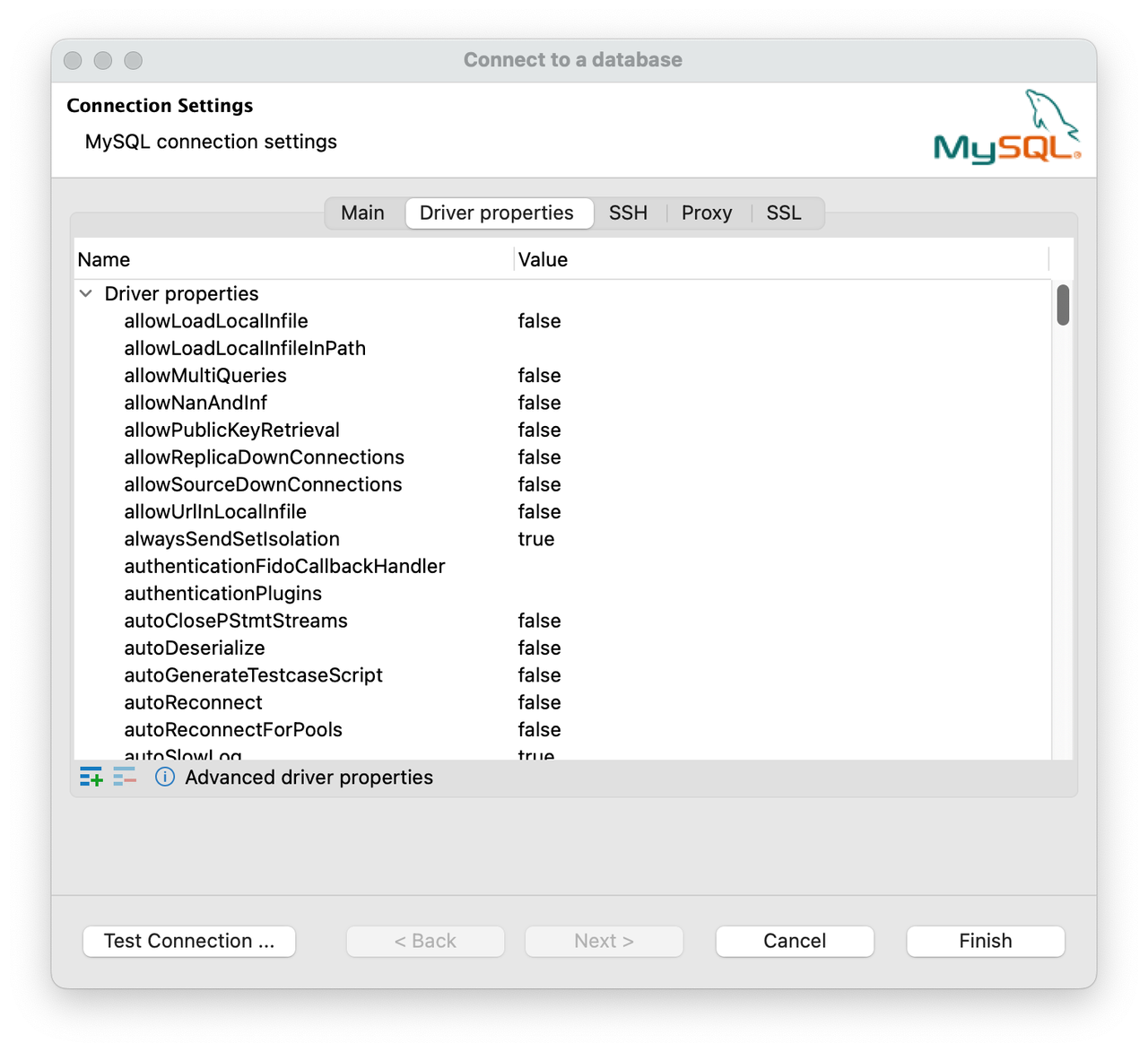1148x1052 pixels.
Task: Cancel the connection dialog
Action: point(795,941)
